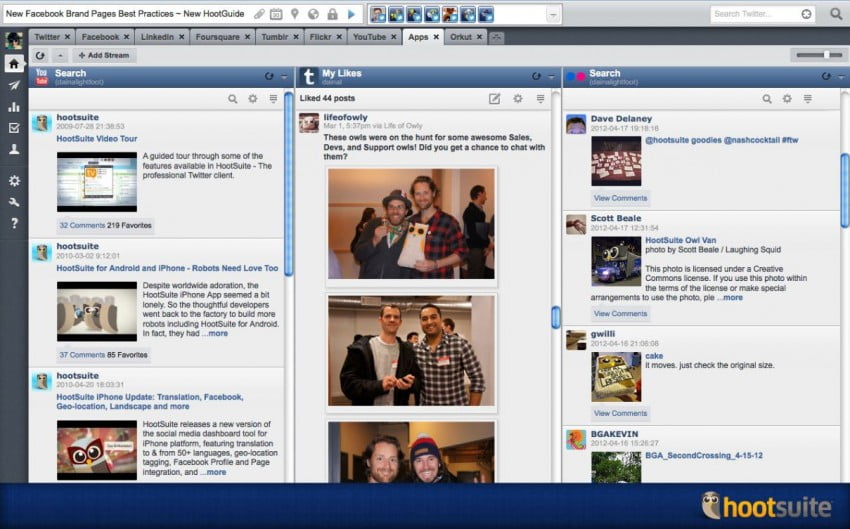Open the refresh interval dropdown beside refresh button
The width and height of the screenshot is (850, 529).
(60, 55)
